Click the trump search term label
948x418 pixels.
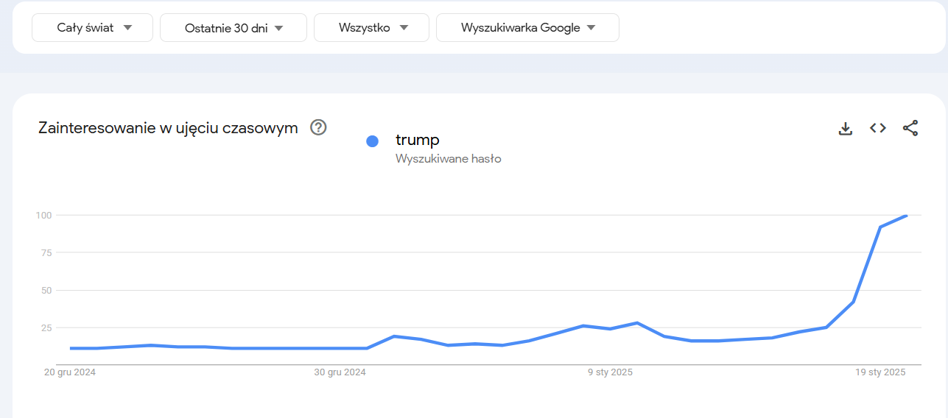417,140
